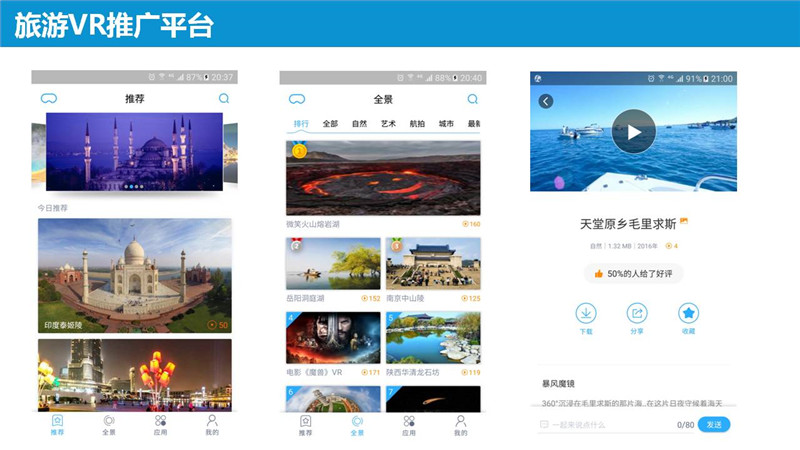Open 我的 profile icon on 推荐 screen
This screenshot has width=800, height=450.
tap(212, 425)
